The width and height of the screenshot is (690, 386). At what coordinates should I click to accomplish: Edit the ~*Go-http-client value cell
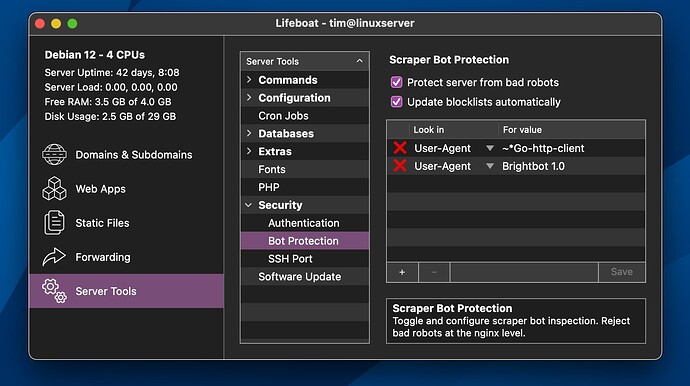pos(572,148)
